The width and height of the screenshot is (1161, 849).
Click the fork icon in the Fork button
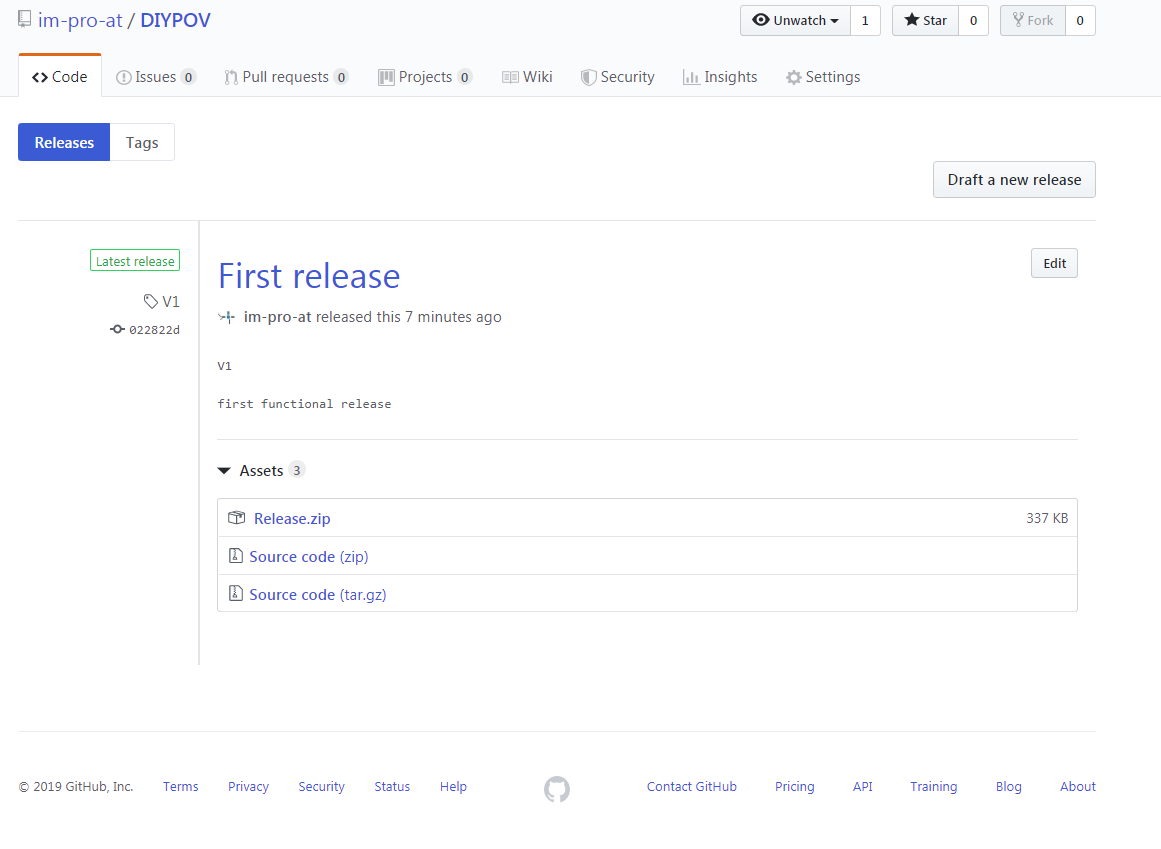1017,19
